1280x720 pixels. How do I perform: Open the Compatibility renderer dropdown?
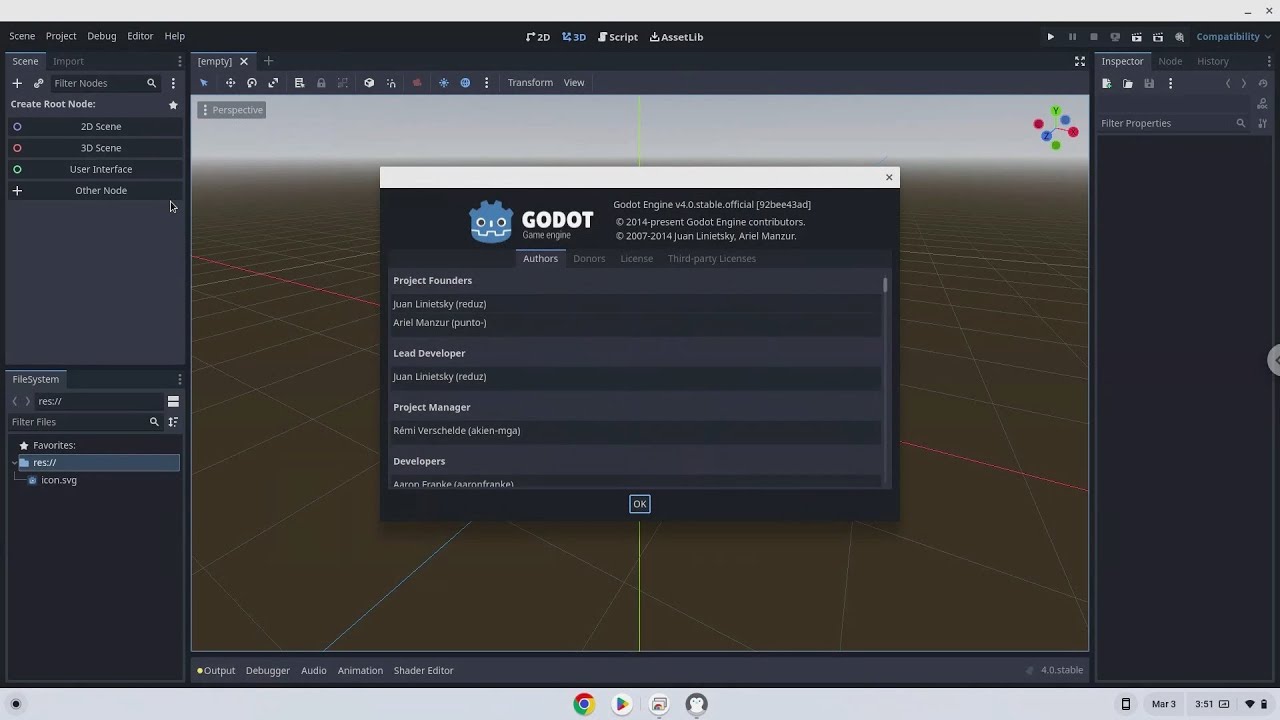pos(1234,37)
